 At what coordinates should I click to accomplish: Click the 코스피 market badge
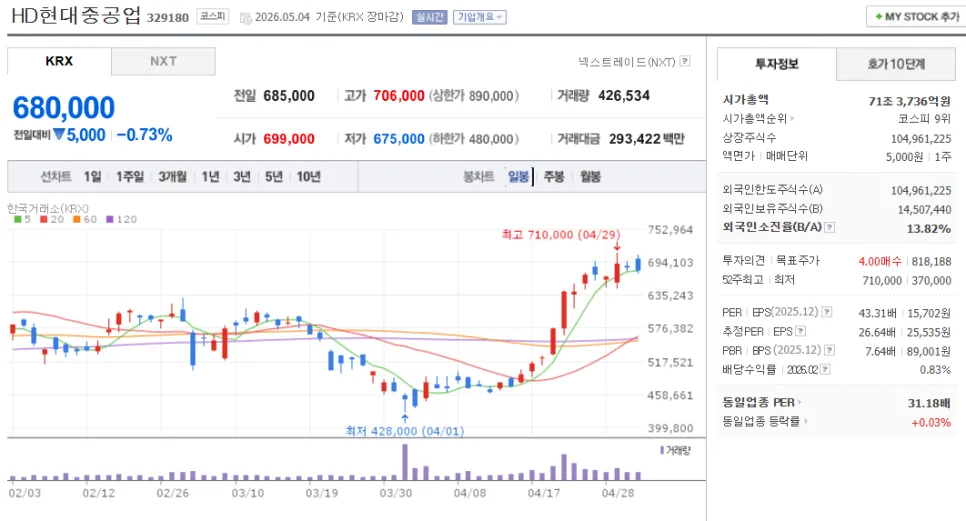(x=213, y=17)
